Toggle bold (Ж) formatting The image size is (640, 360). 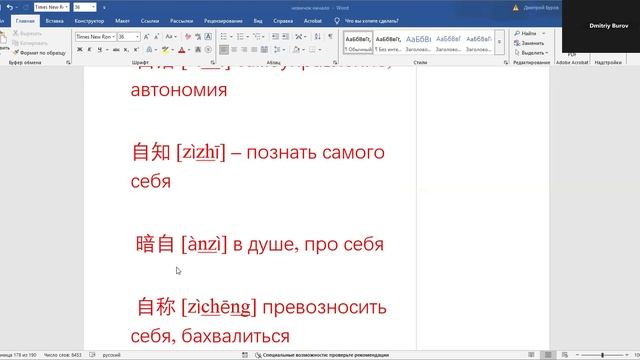click(x=80, y=49)
